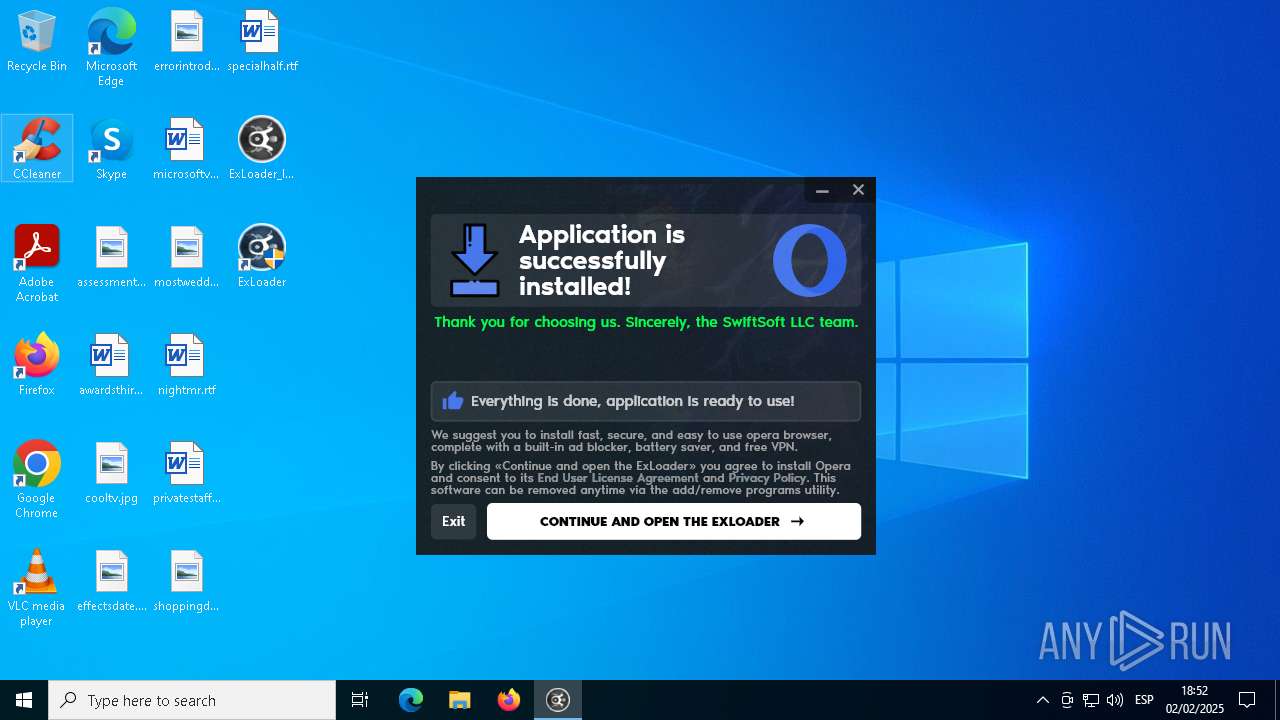1280x720 pixels.
Task: Select the Skype desktop shortcut
Action: (x=111, y=148)
